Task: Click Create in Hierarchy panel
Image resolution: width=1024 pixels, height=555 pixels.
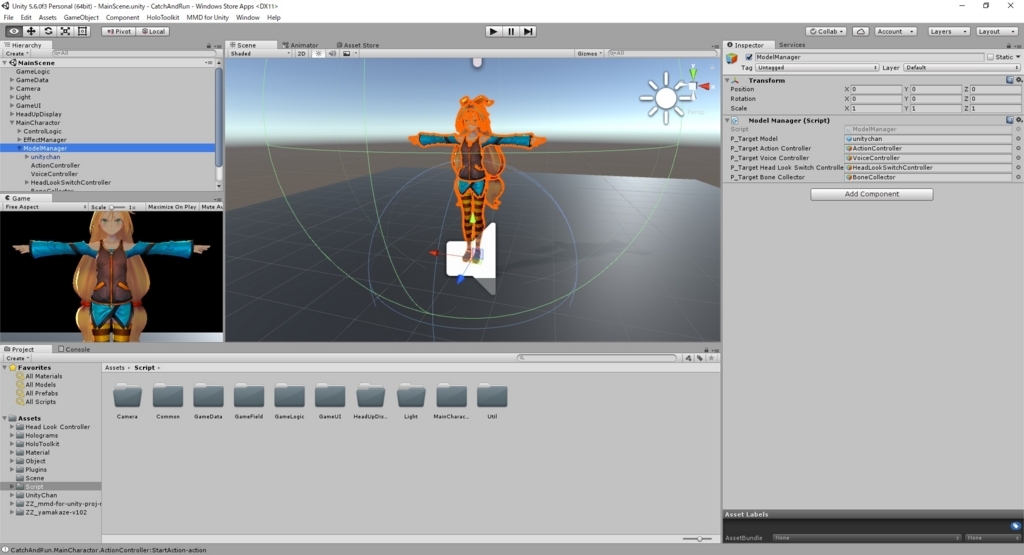Action: (16, 54)
